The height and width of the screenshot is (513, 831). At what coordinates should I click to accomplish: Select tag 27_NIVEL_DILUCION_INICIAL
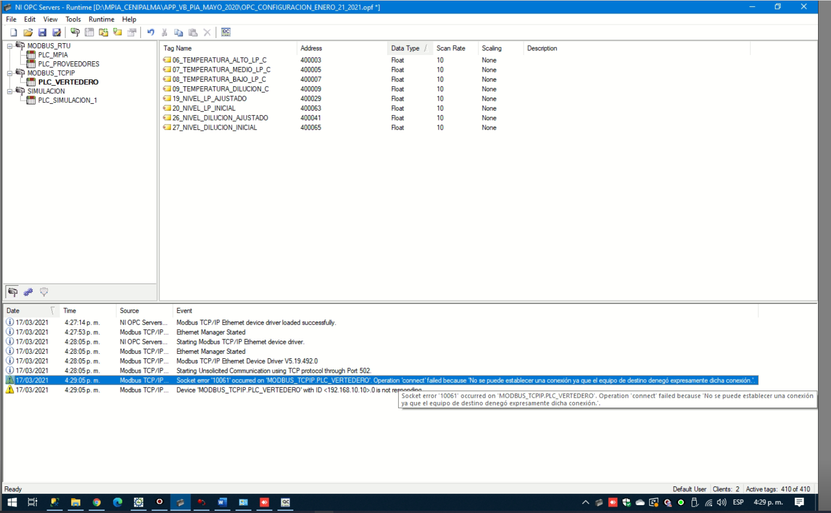214,127
